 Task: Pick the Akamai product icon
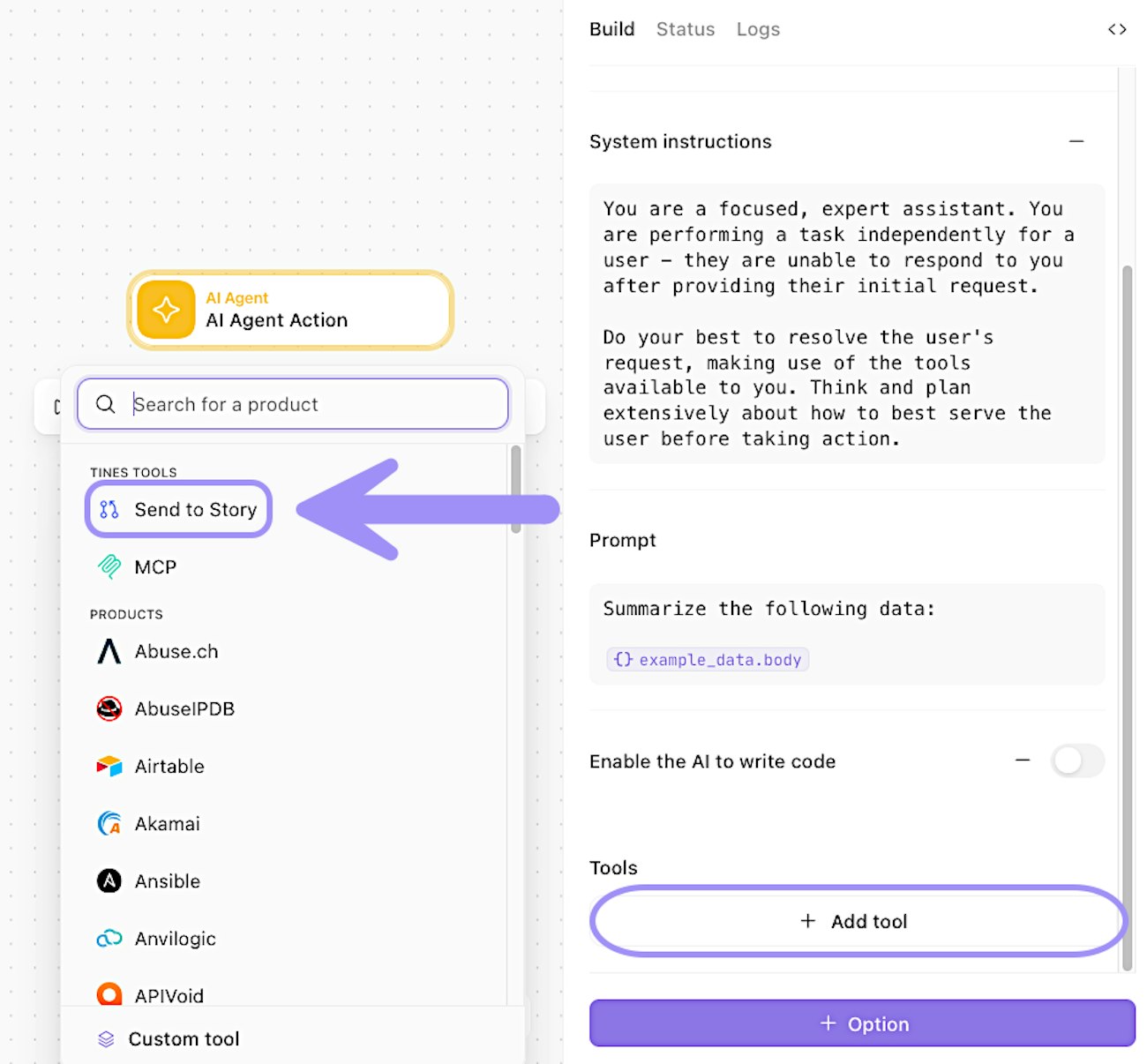[x=109, y=823]
